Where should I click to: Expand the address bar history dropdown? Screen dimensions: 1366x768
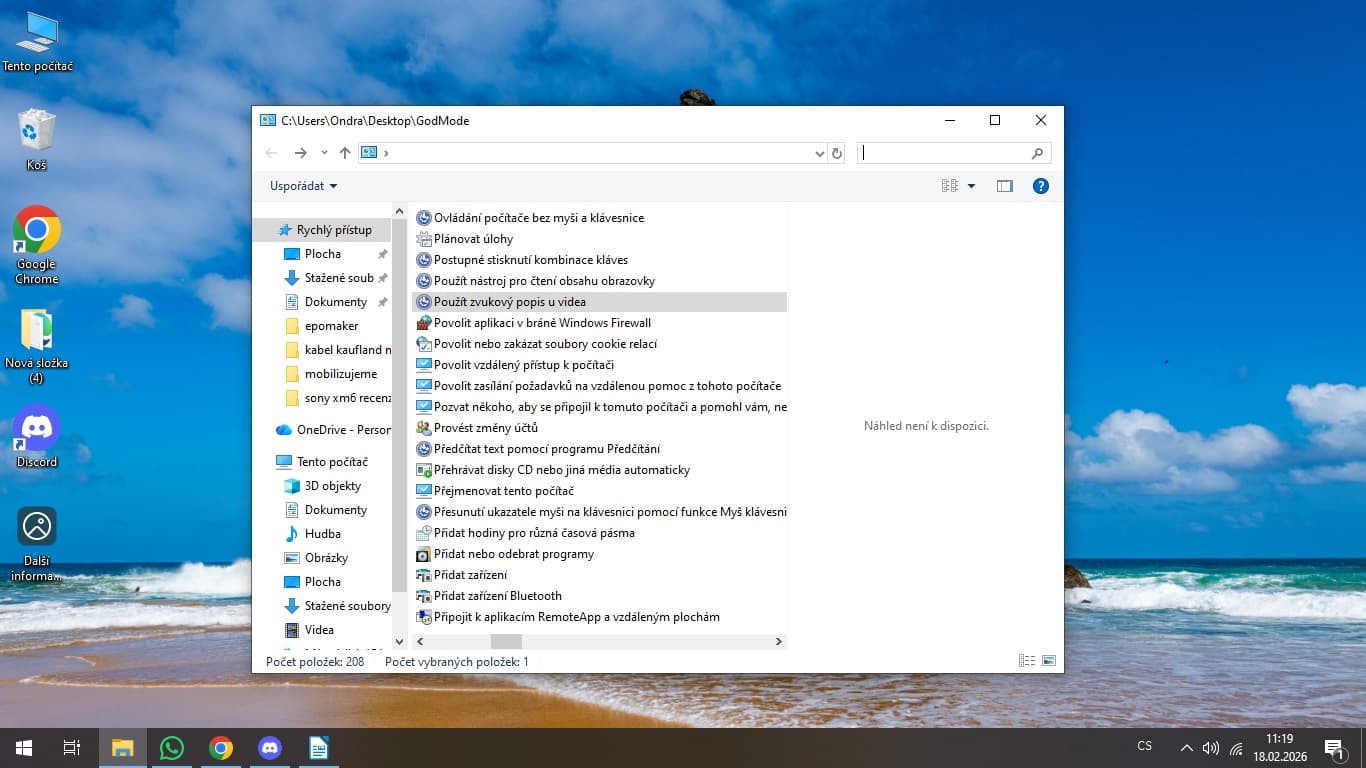(820, 153)
